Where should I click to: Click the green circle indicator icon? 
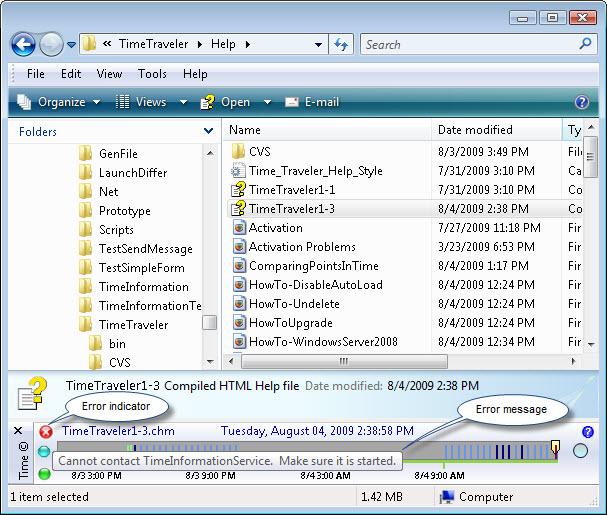pos(45,474)
